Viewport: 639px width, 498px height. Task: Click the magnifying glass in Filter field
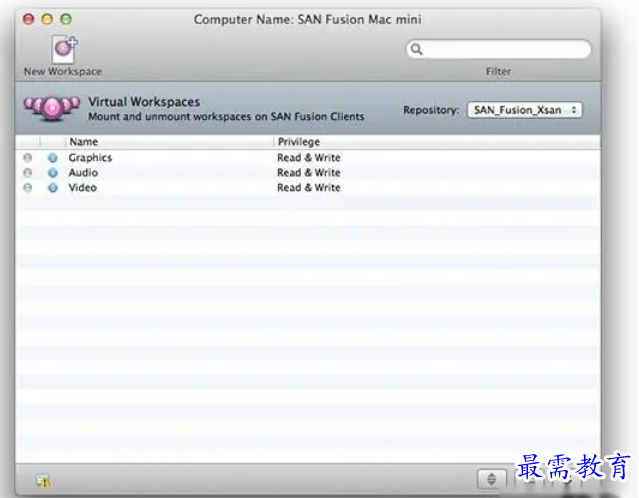416,49
